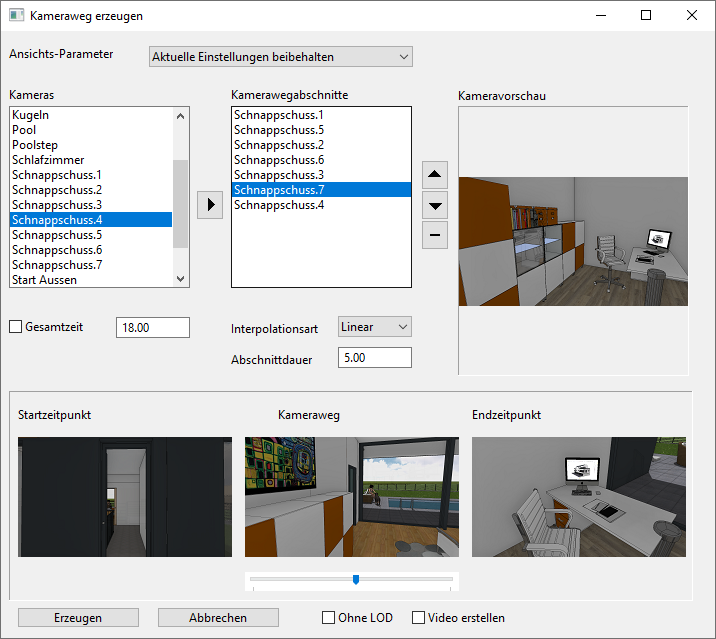Select Schlafzimmer in the Kameras list
This screenshot has width=716, height=639.
48,160
